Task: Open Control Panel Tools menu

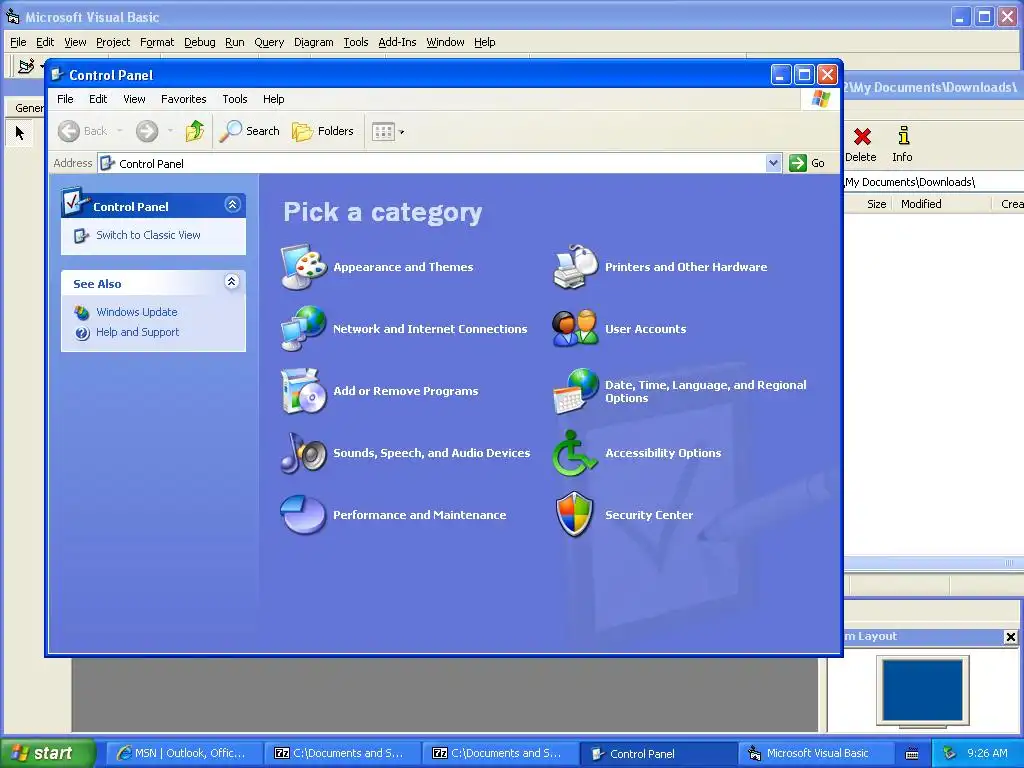Action: 234,99
